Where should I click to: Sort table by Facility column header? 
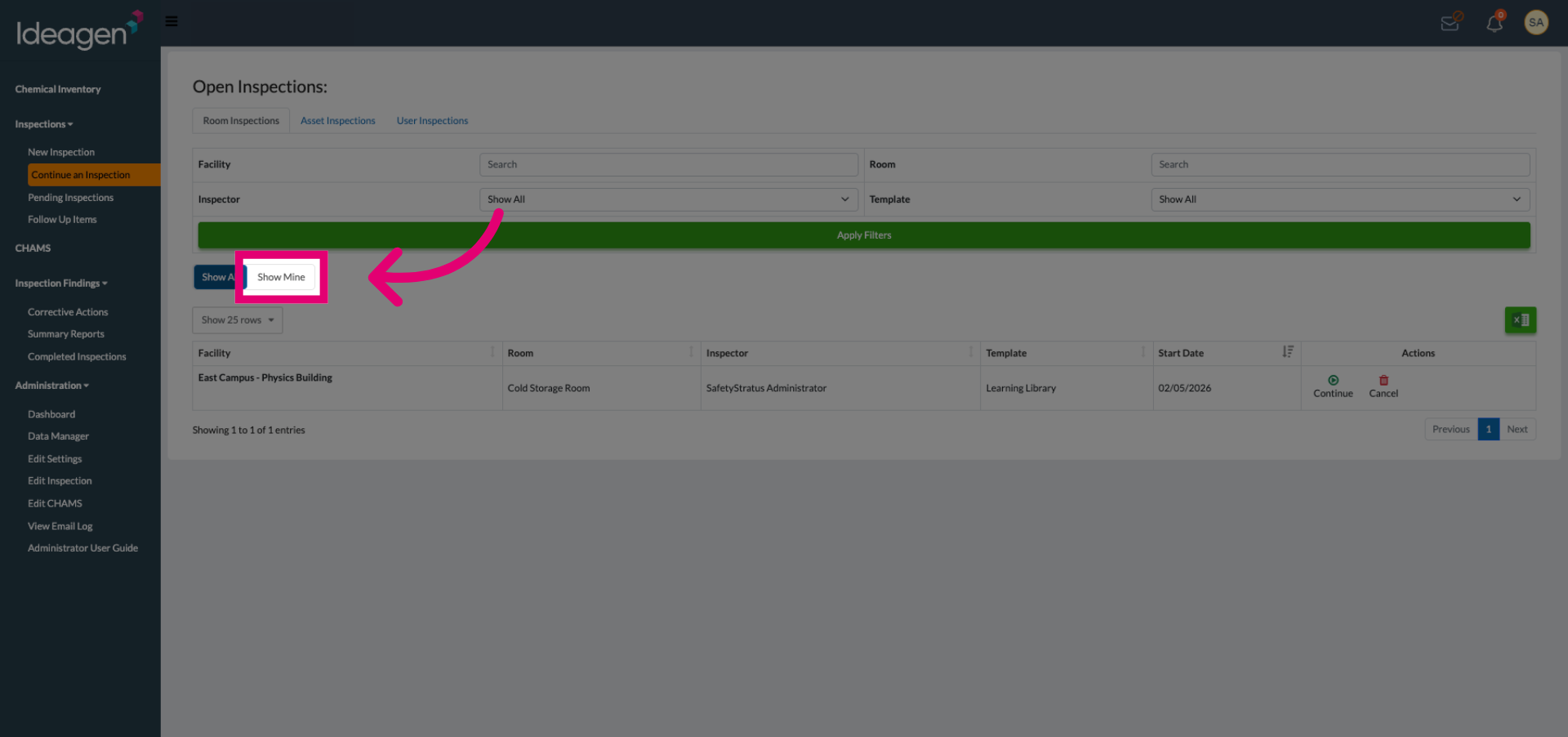[347, 353]
